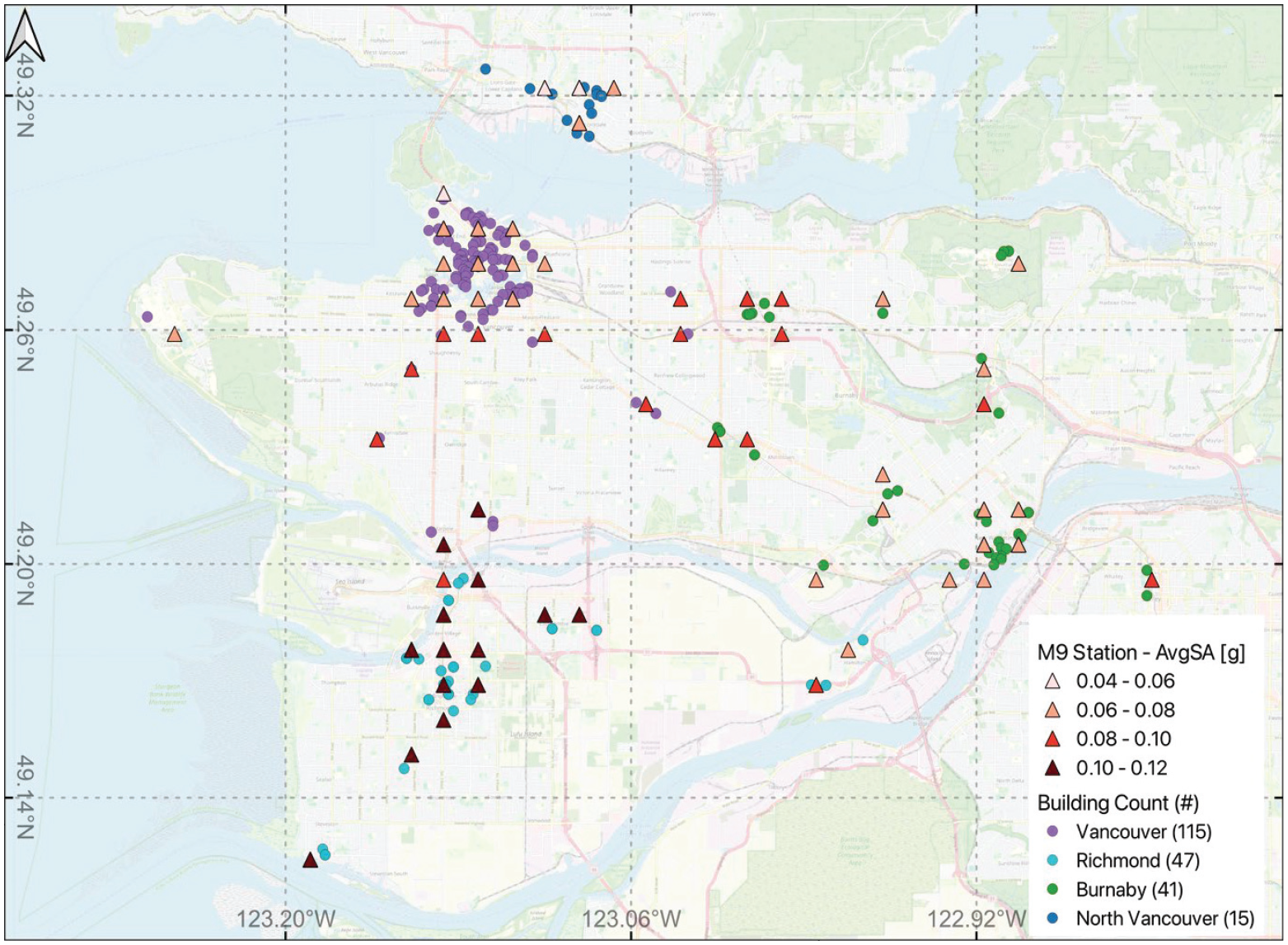This screenshot has width=1288, height=945.
Task: Click the 123.20°W longitude label
Action: [x=287, y=919]
